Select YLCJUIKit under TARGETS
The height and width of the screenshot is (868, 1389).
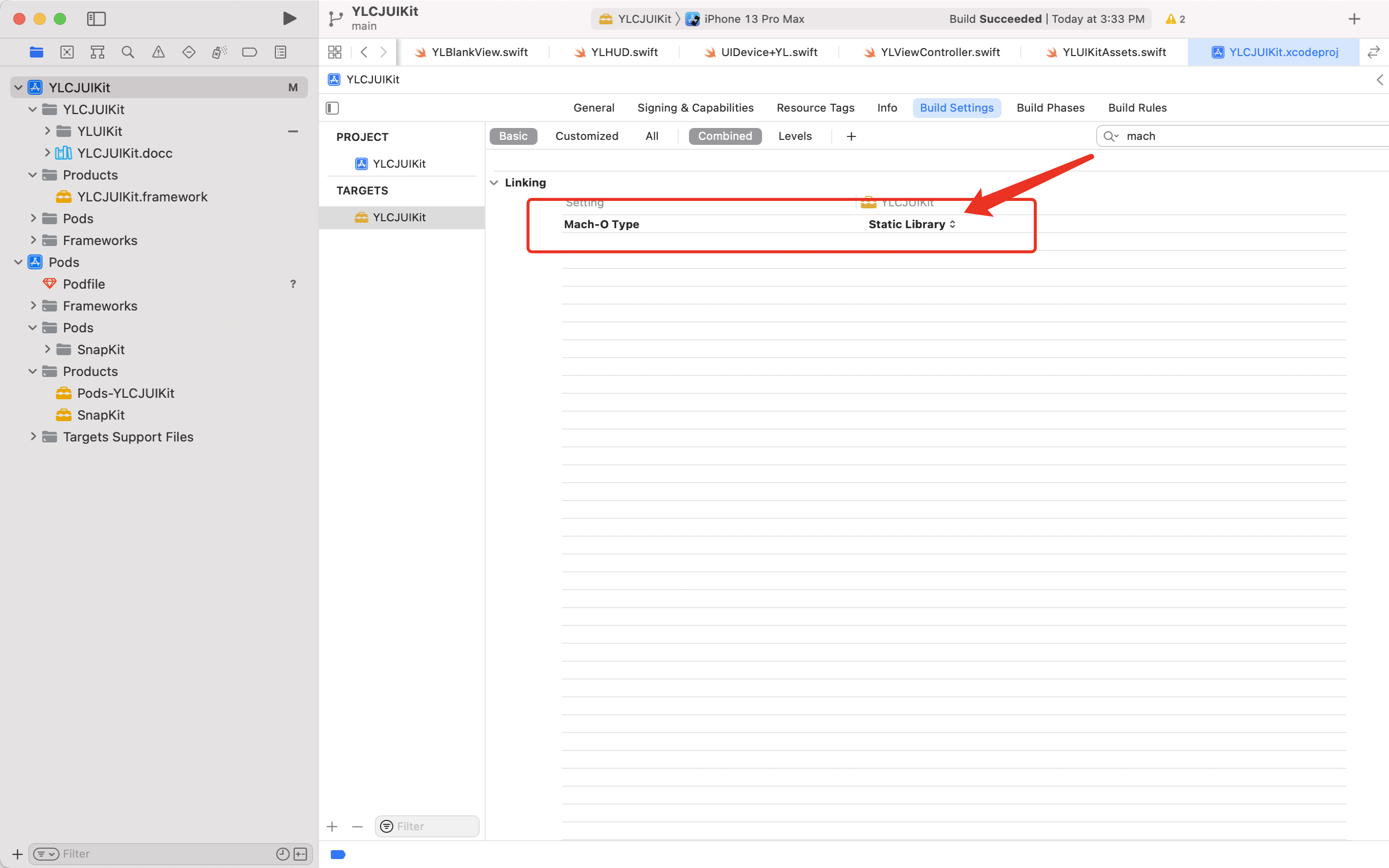(402, 218)
